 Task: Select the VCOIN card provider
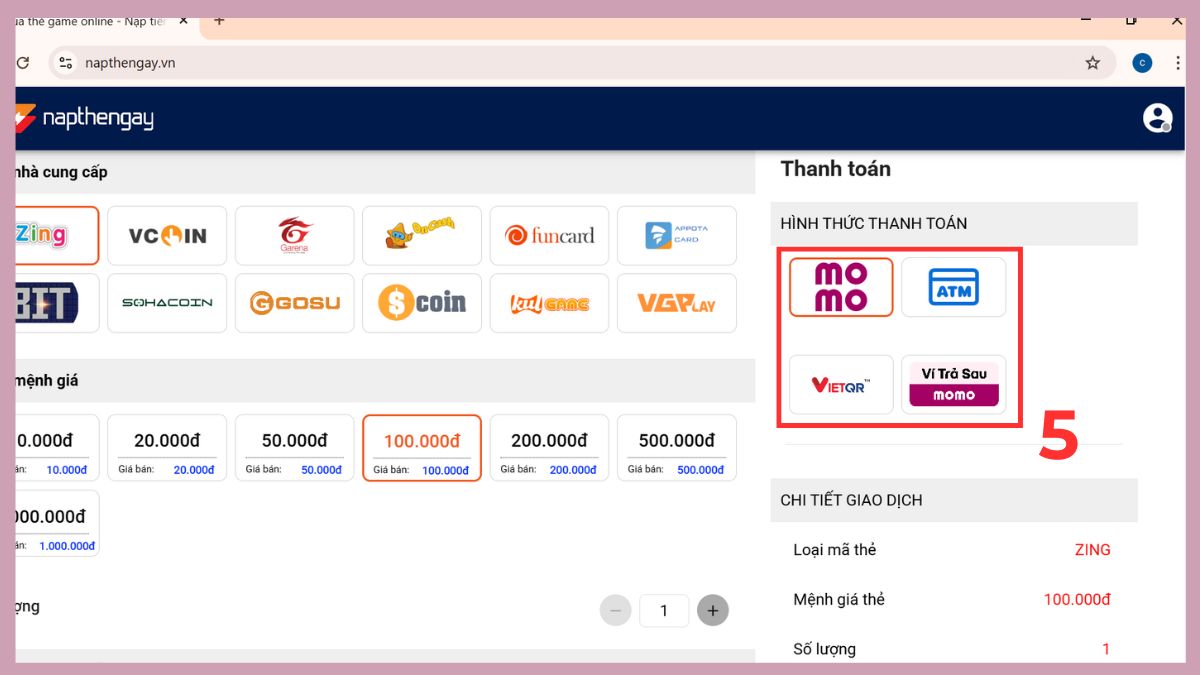pyautogui.click(x=167, y=236)
